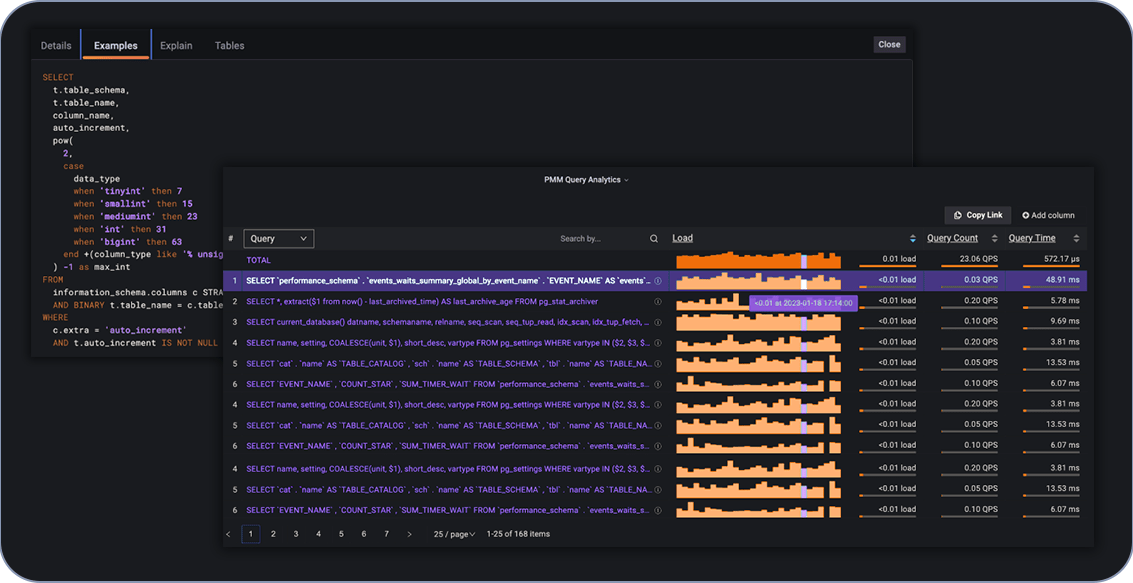Click the TOTAL row load sparkline
This screenshot has width=1133, height=583.
click(x=759, y=260)
